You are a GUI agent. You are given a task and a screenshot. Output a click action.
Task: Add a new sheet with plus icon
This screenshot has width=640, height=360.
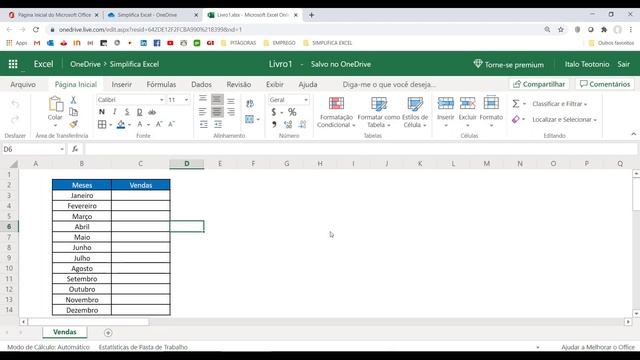[x=108, y=333]
